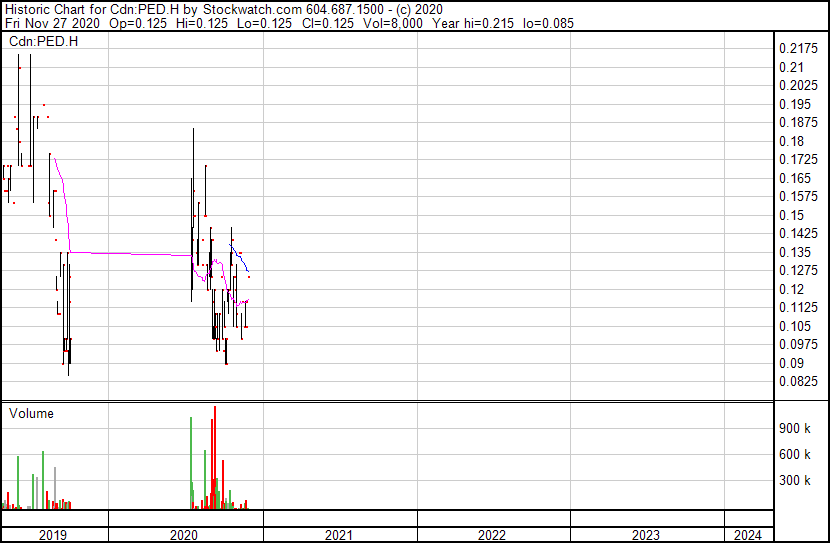Viewport: 830px width, 543px height.
Task: Click the 2019 year label on timeline
Action: [53, 535]
